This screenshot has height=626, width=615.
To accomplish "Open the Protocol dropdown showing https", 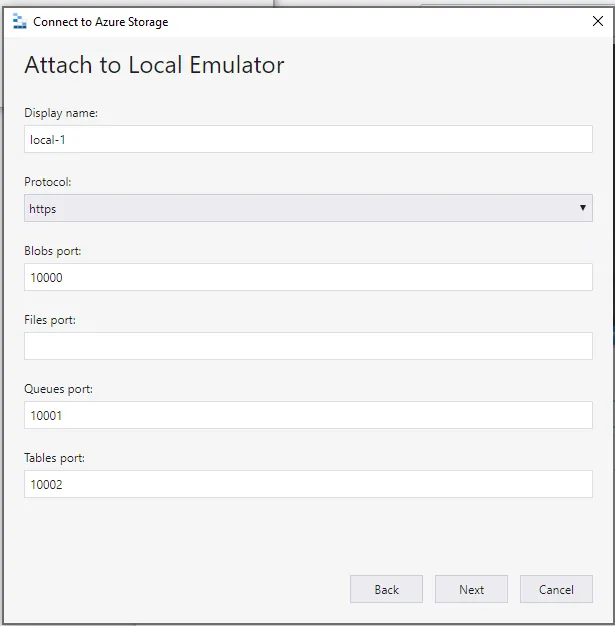I will 308,208.
